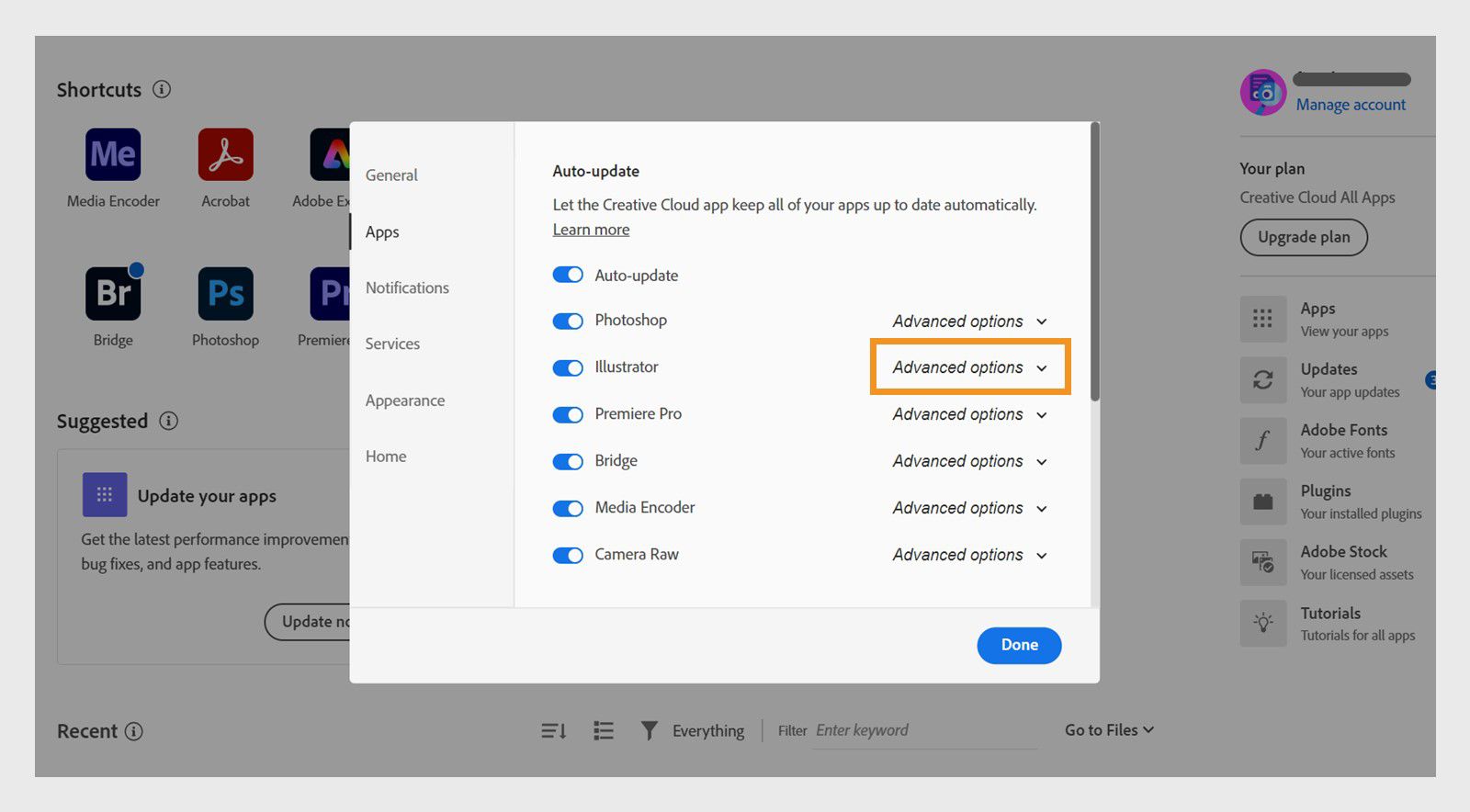Screen dimensions: 1470x812
Task: Click Suggested info icon
Action: [x=168, y=421]
